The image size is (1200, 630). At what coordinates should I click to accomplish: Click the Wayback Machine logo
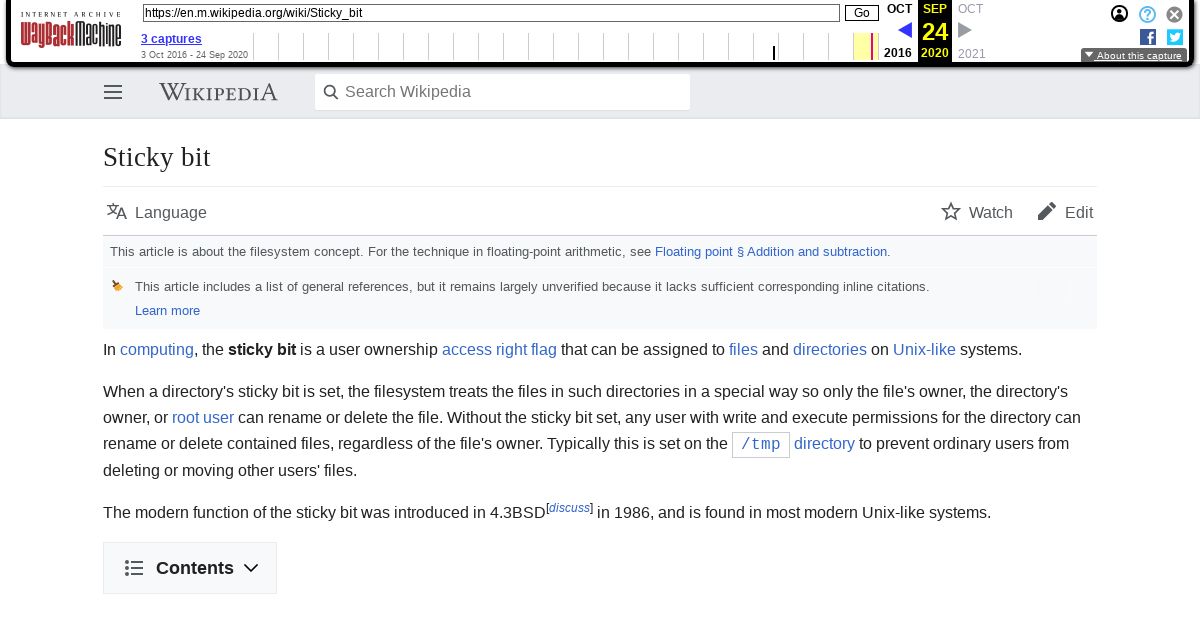pos(71,30)
